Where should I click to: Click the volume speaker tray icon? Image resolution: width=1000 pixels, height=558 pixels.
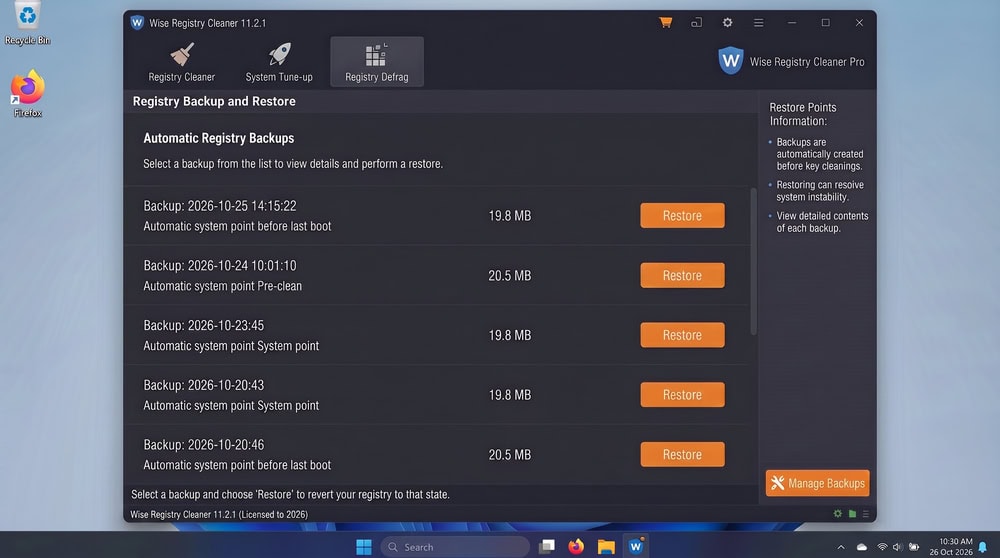pos(897,547)
